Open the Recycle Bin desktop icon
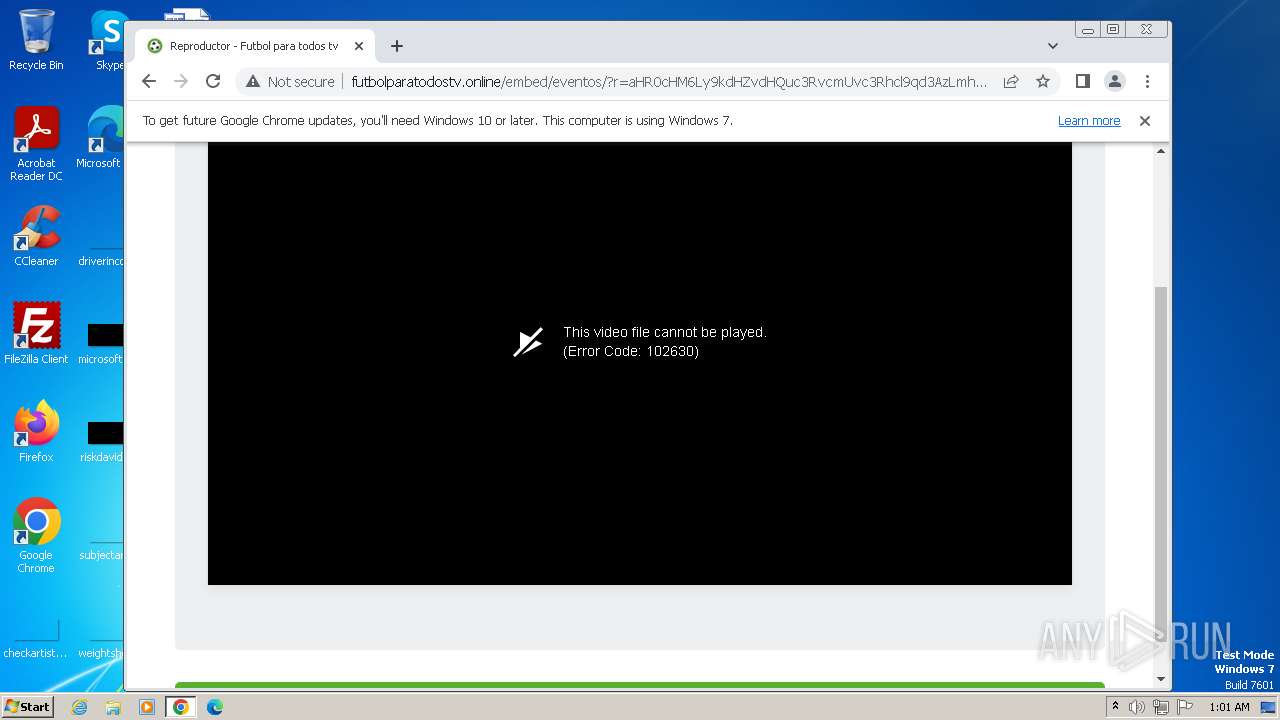Viewport: 1280px width, 720px height. pos(36,41)
